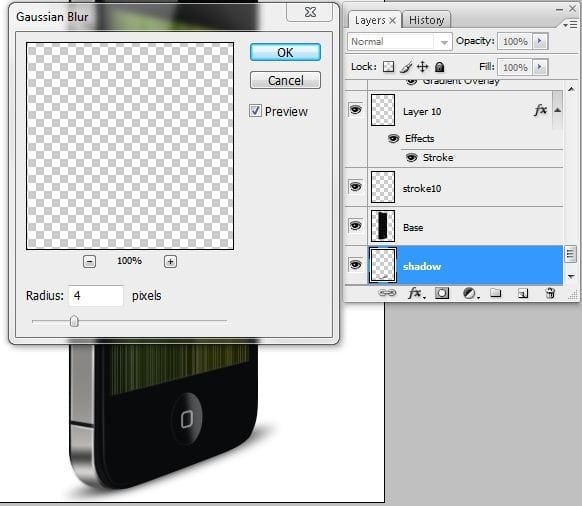Viewport: 582px width, 506px height.
Task: Hide the stroke10 layer
Action: coord(355,186)
